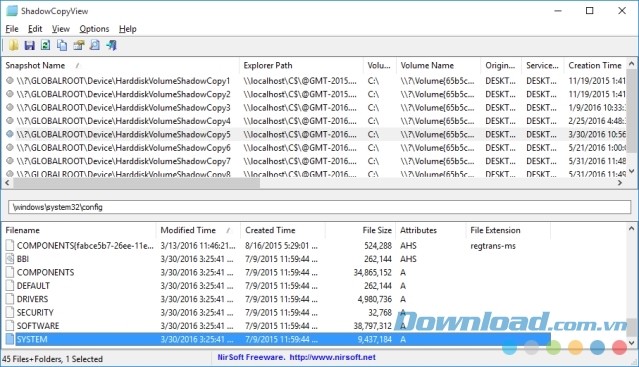Click the Save floppy disk icon
639x367 pixels.
pos(29,45)
